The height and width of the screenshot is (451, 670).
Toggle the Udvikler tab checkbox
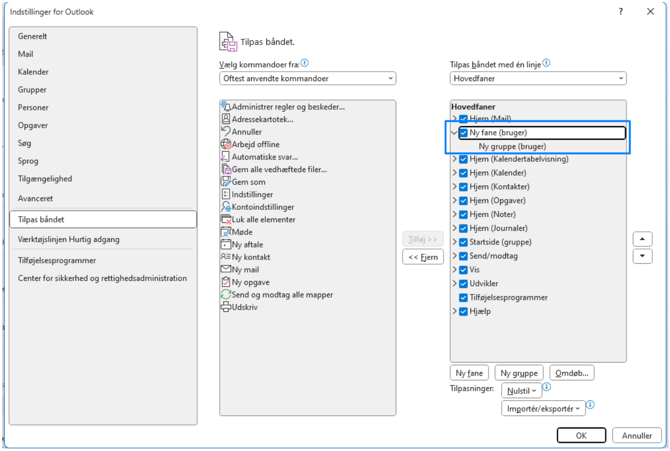tap(463, 284)
